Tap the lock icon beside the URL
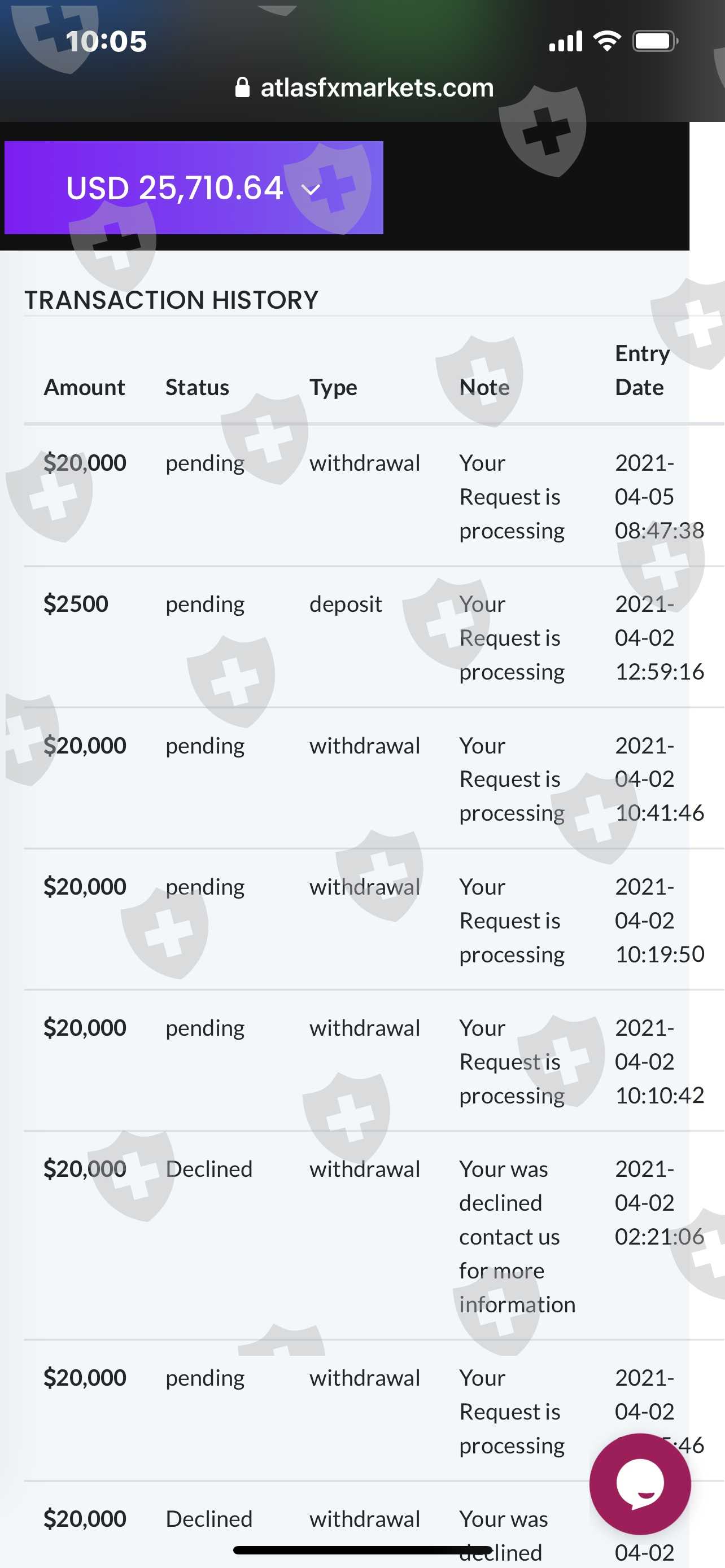This screenshot has height=1568, width=725. 242,87
